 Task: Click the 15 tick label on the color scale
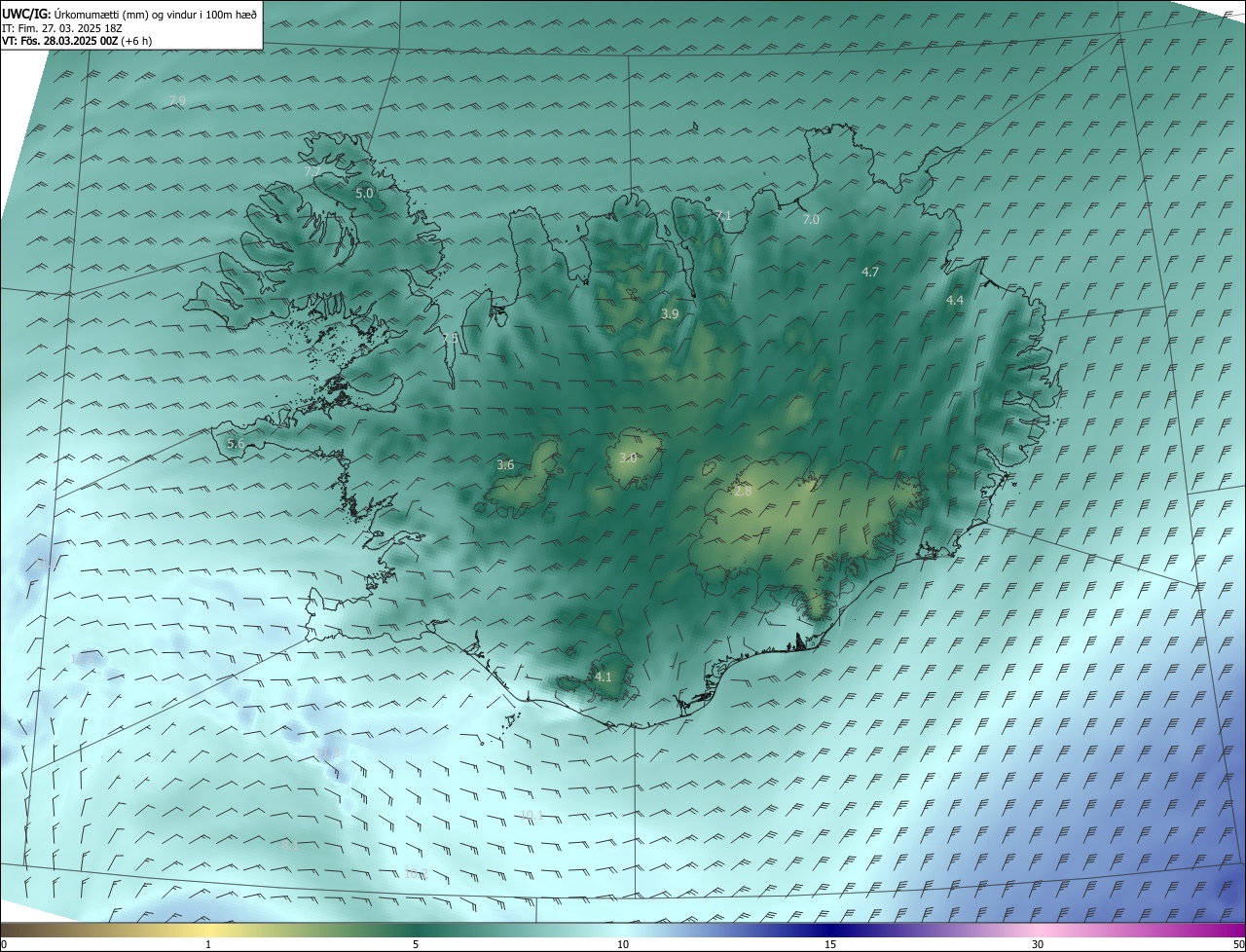click(x=830, y=944)
